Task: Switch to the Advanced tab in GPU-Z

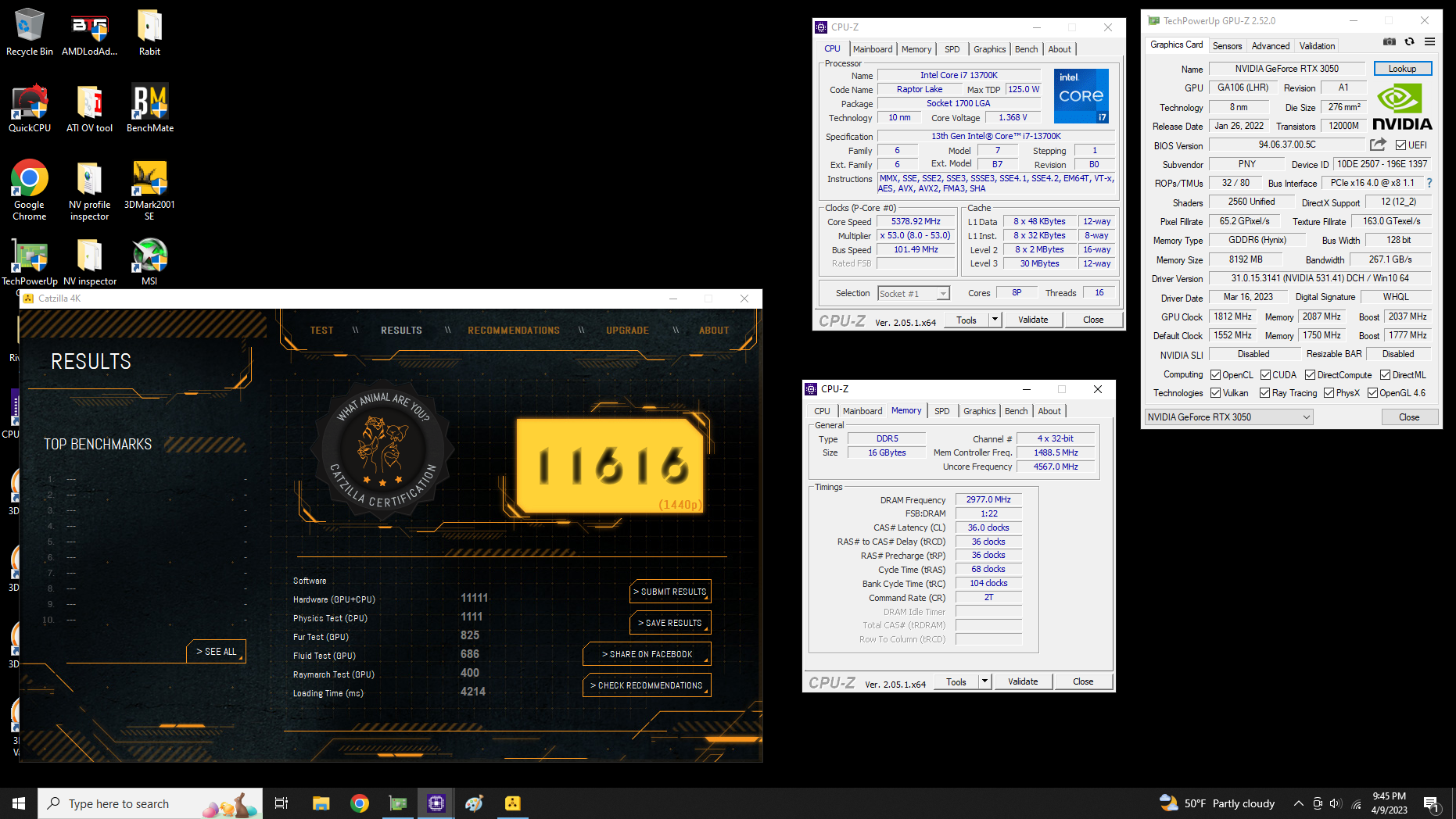Action: click(1270, 46)
